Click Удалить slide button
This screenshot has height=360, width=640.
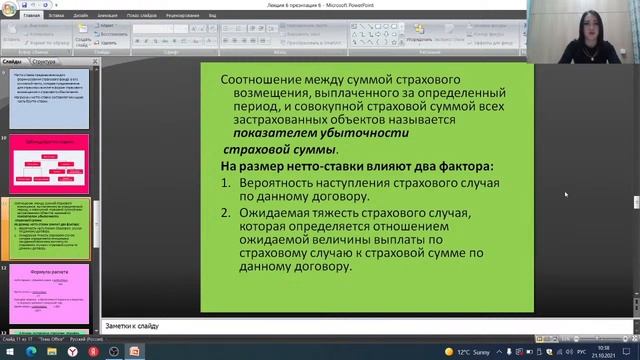106,42
